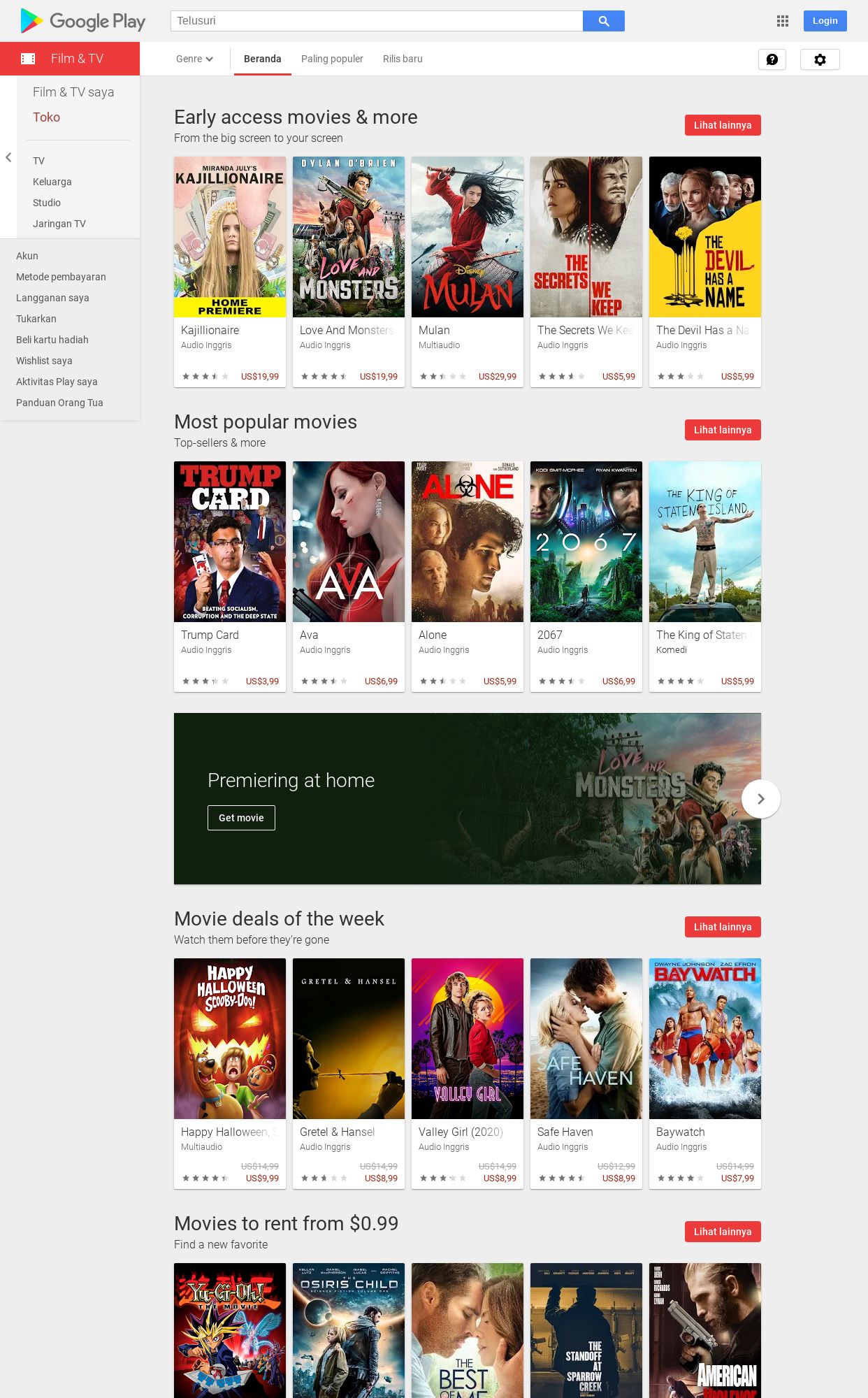The image size is (868, 1398).
Task: Open the 2067 movie poster
Action: click(586, 542)
